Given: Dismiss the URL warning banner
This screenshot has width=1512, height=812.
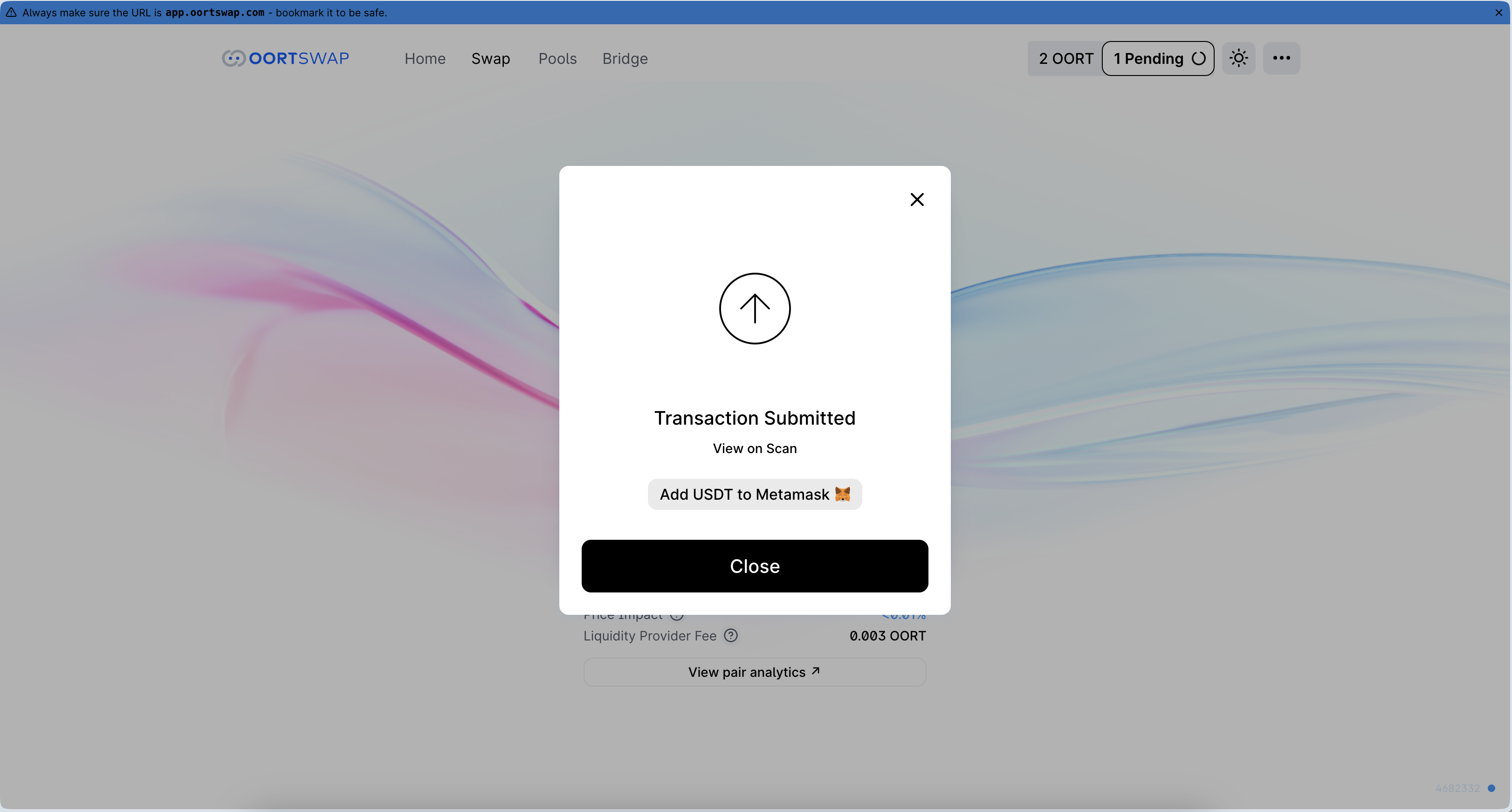Looking at the screenshot, I should coord(1498,12).
